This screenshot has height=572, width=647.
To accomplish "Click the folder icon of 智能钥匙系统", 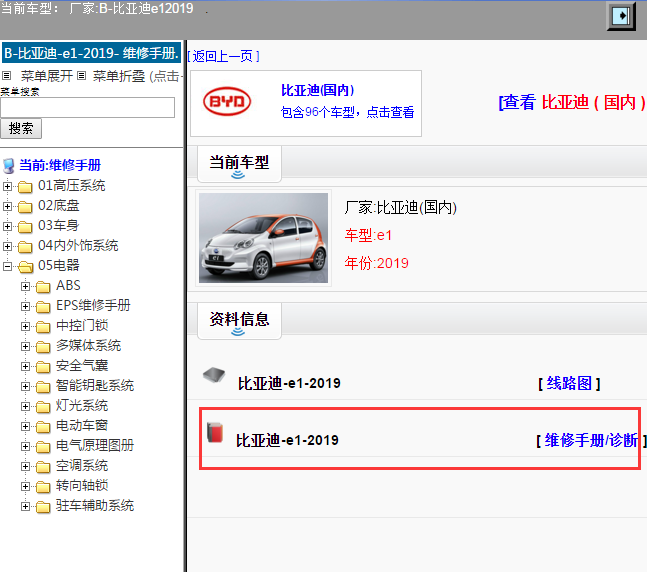I will point(43,387).
